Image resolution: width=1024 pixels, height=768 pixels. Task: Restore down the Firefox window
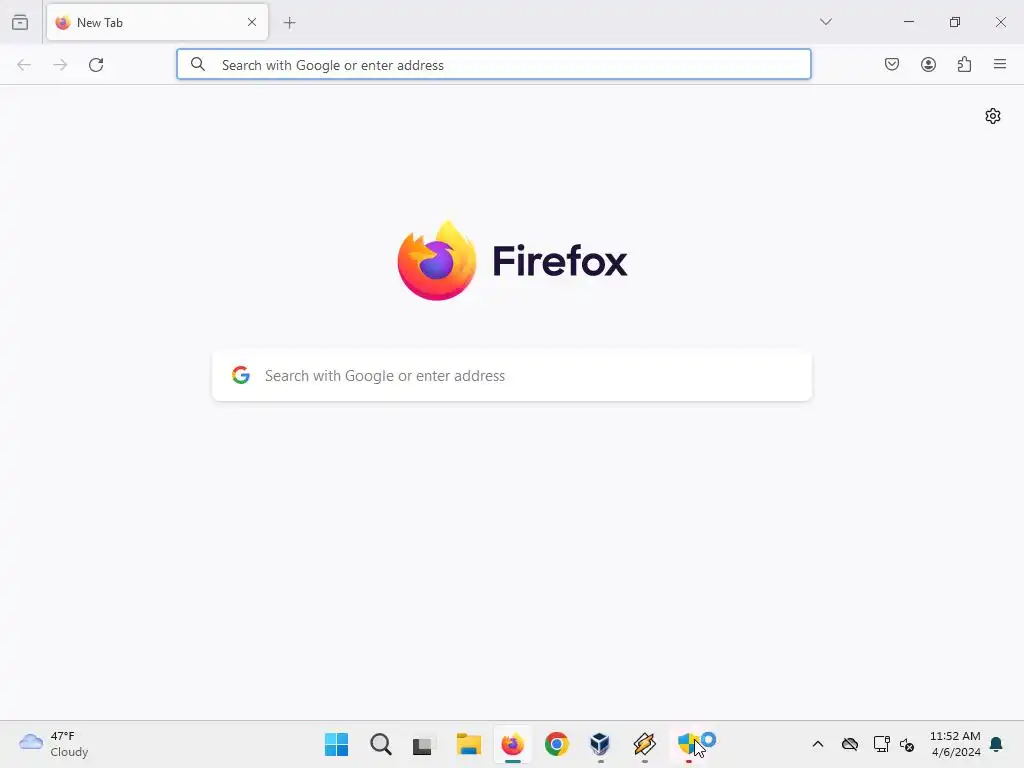955,22
